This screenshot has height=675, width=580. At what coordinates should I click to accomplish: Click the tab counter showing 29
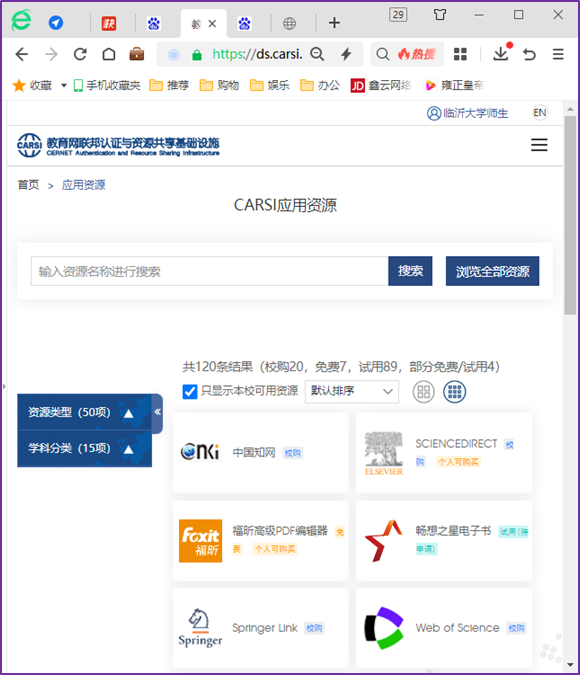tap(398, 15)
